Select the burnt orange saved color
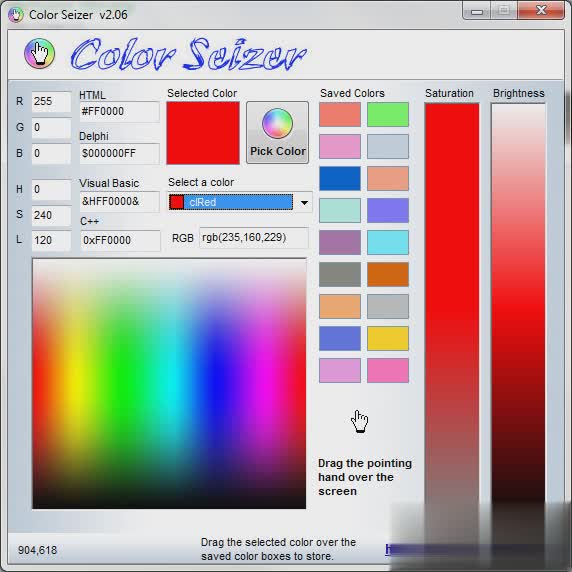The image size is (572, 572). click(x=388, y=274)
